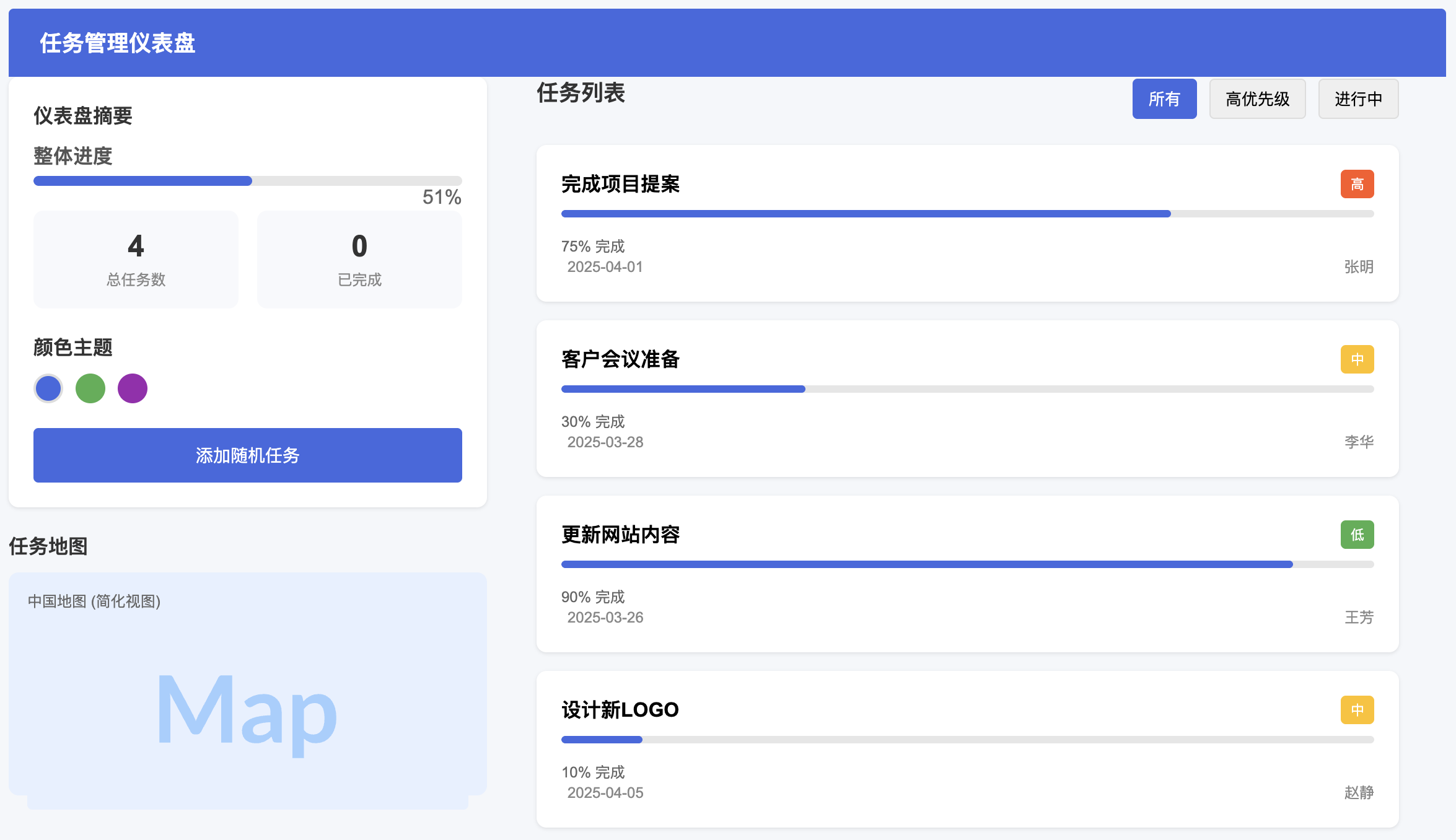Click the 完成项目提案 progress bar
The height and width of the screenshot is (840, 1456).
point(967,214)
